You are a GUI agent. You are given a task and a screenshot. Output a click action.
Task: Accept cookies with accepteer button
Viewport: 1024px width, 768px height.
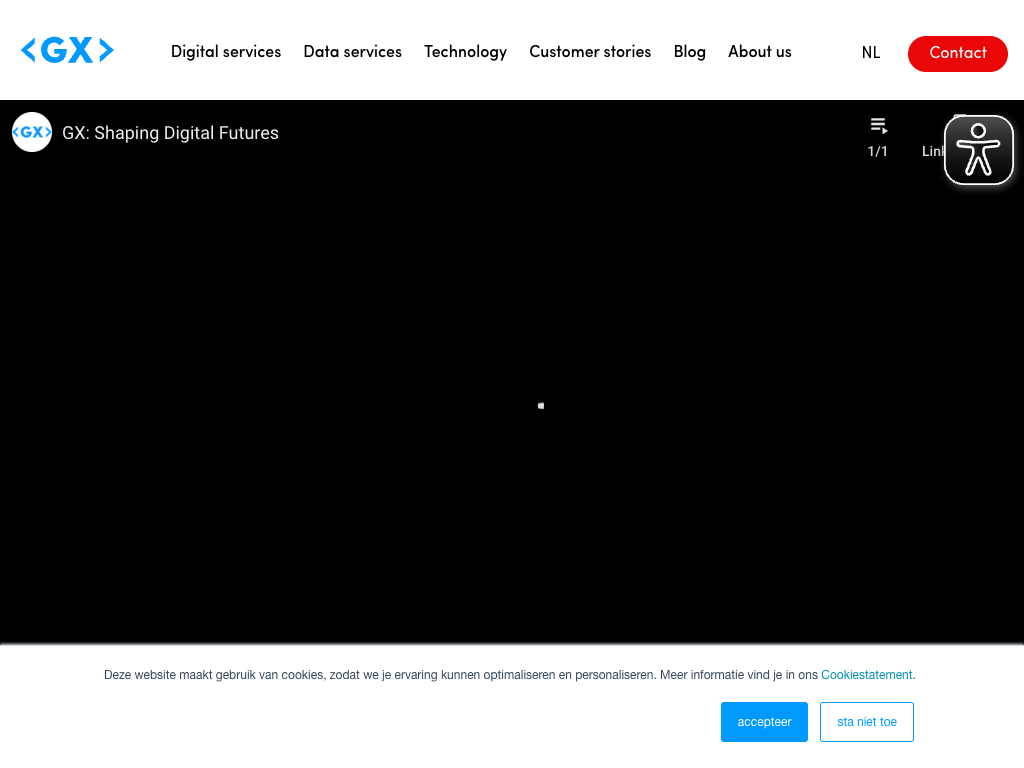click(764, 722)
